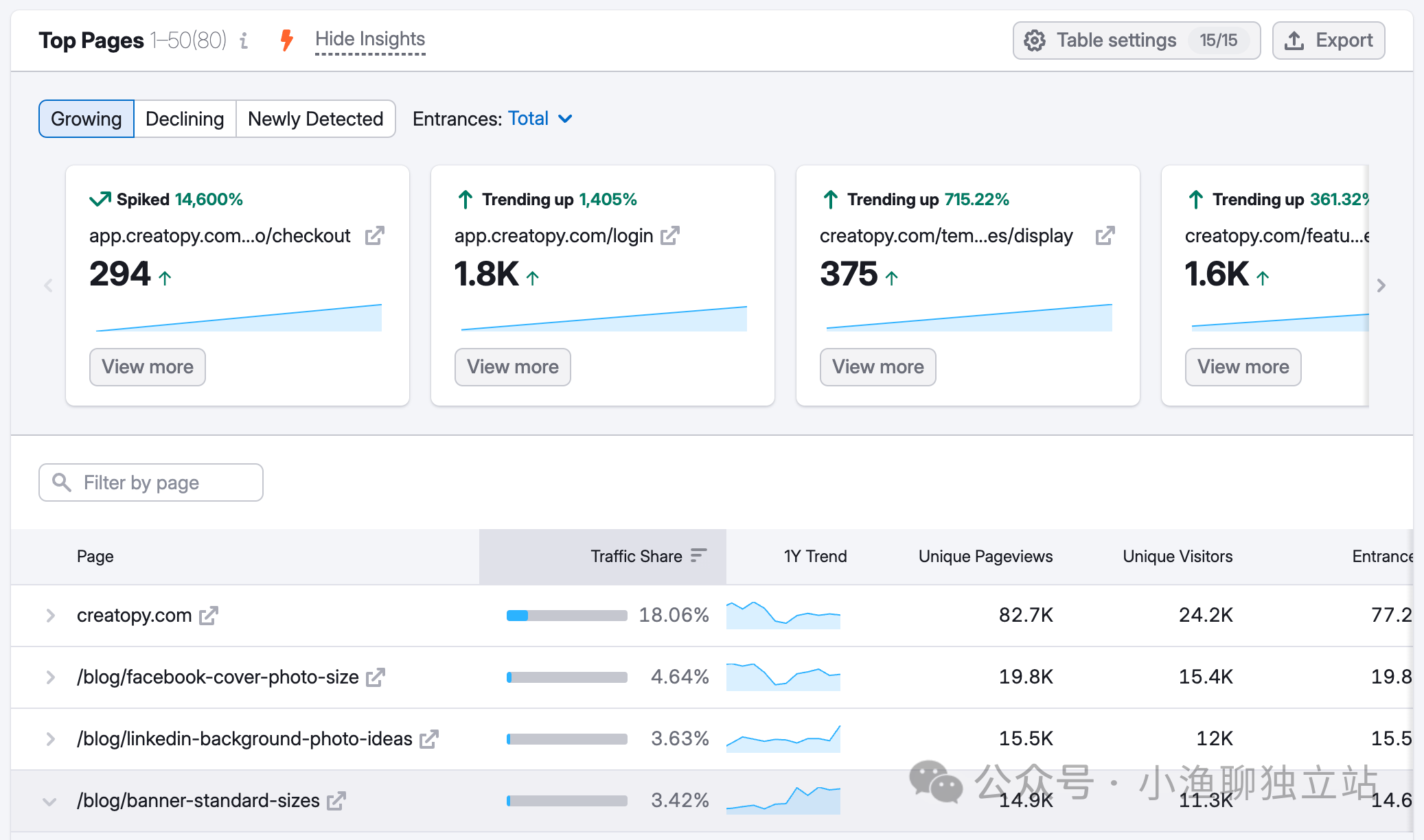Click View more on checkout spiked card

tap(148, 367)
